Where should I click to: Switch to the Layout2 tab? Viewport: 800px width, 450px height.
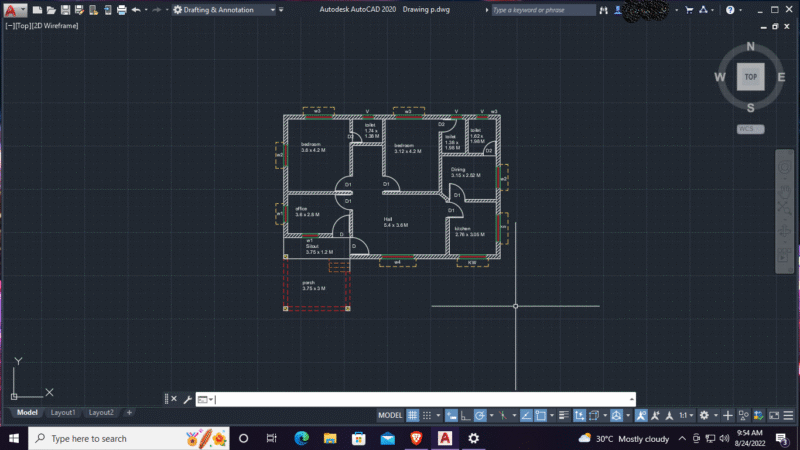101,412
